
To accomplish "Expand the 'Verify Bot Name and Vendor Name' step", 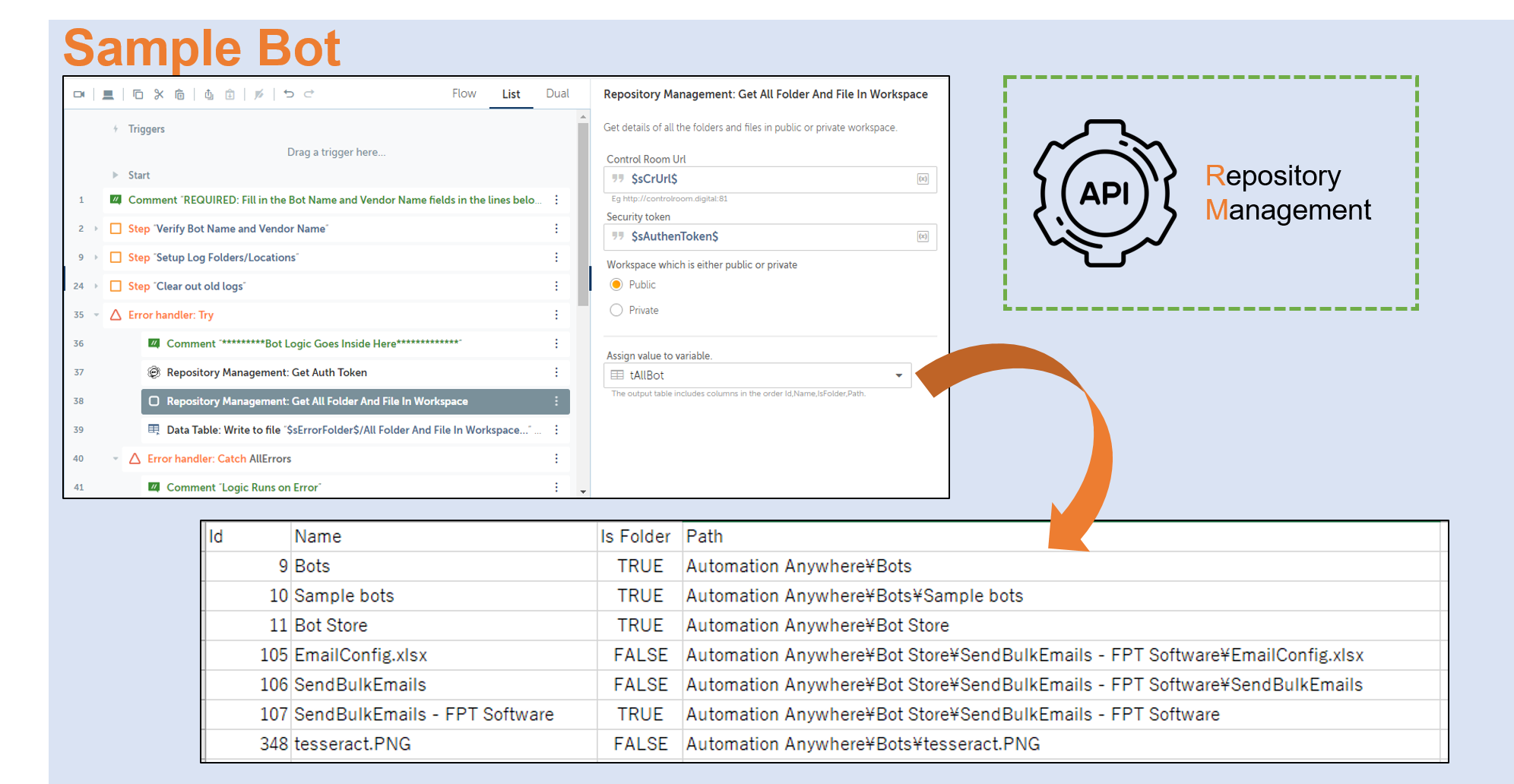I will click(x=97, y=229).
